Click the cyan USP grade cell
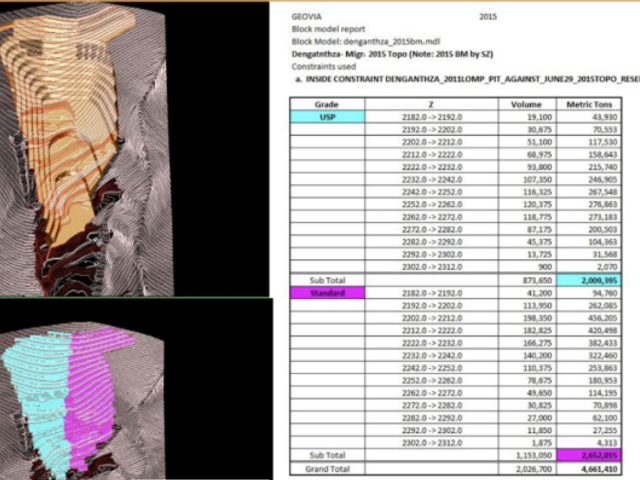The height and width of the screenshot is (480, 640). 327,117
